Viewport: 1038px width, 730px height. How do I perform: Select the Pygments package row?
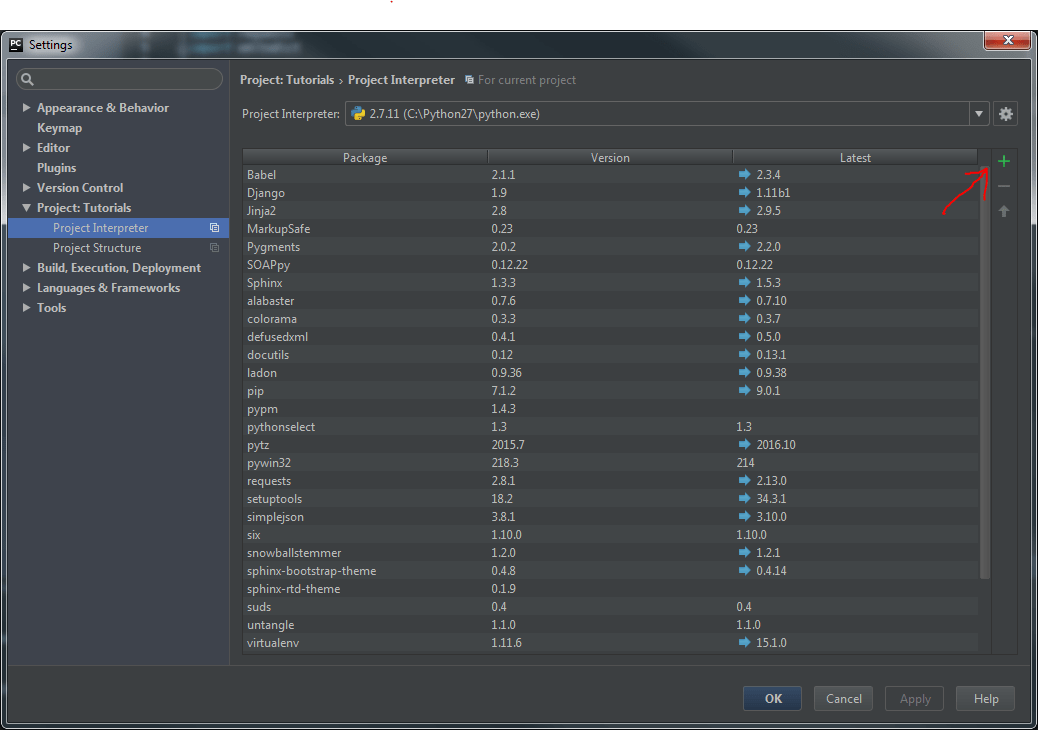(610, 246)
